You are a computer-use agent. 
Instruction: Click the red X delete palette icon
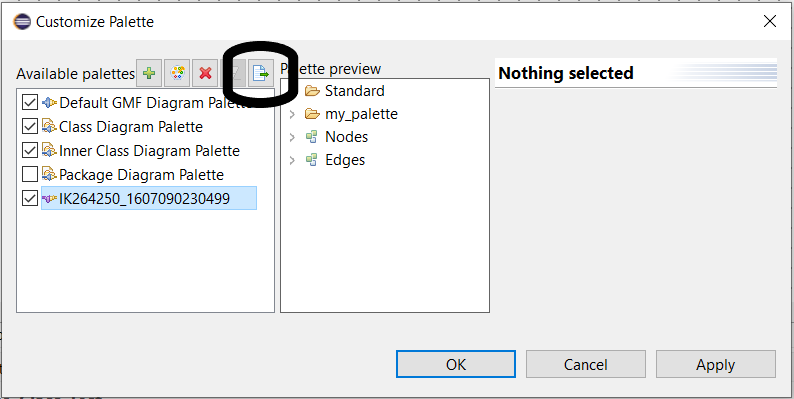pos(205,73)
